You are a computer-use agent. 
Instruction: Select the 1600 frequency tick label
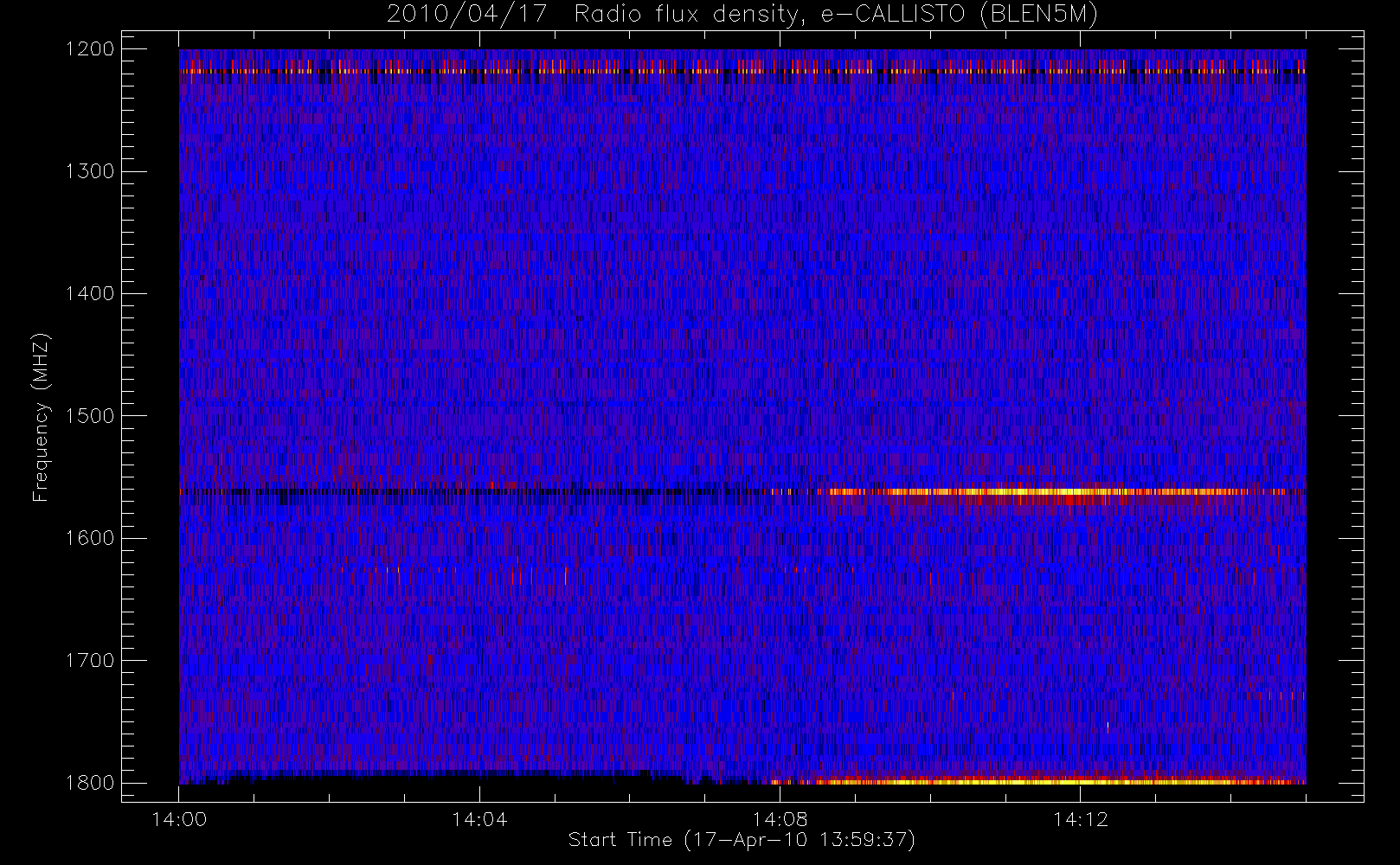pyautogui.click(x=89, y=538)
